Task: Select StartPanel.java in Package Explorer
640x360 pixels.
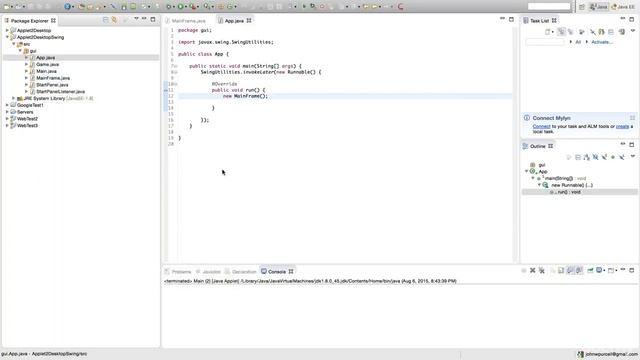Action: [52, 85]
